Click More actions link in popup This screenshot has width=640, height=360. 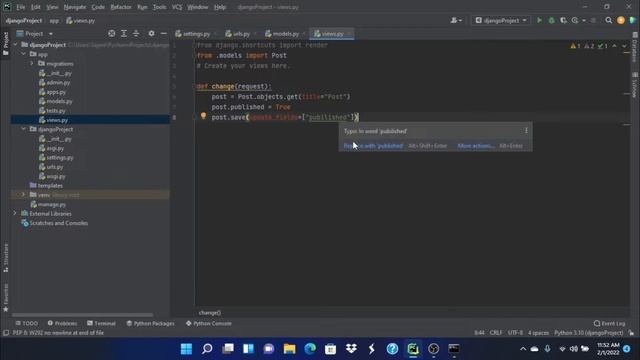476,146
